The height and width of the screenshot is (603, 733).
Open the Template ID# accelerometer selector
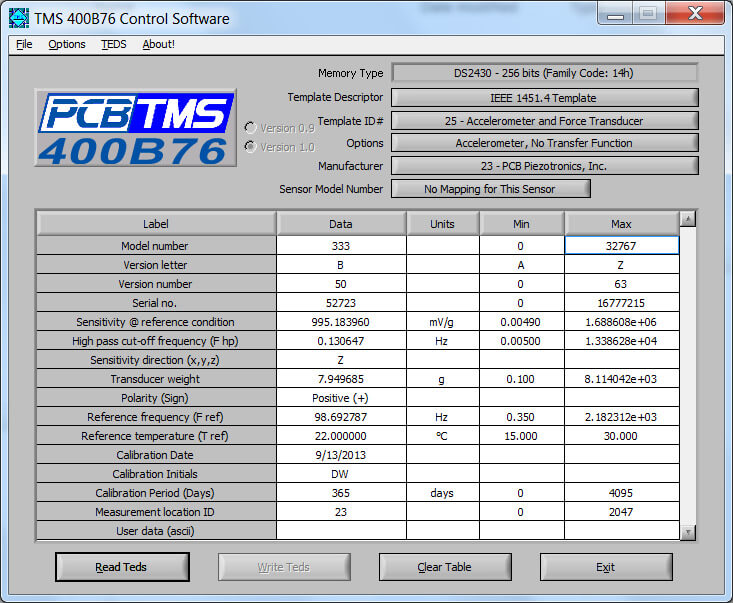[x=544, y=120]
